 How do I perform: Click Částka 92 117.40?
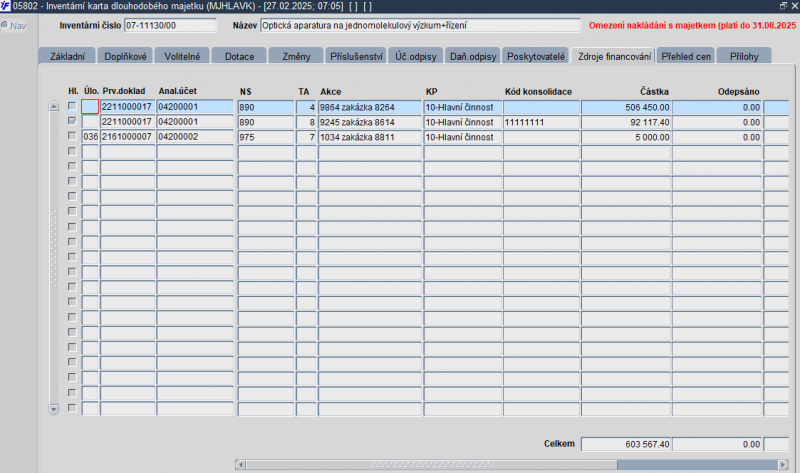pyautogui.click(x=626, y=122)
